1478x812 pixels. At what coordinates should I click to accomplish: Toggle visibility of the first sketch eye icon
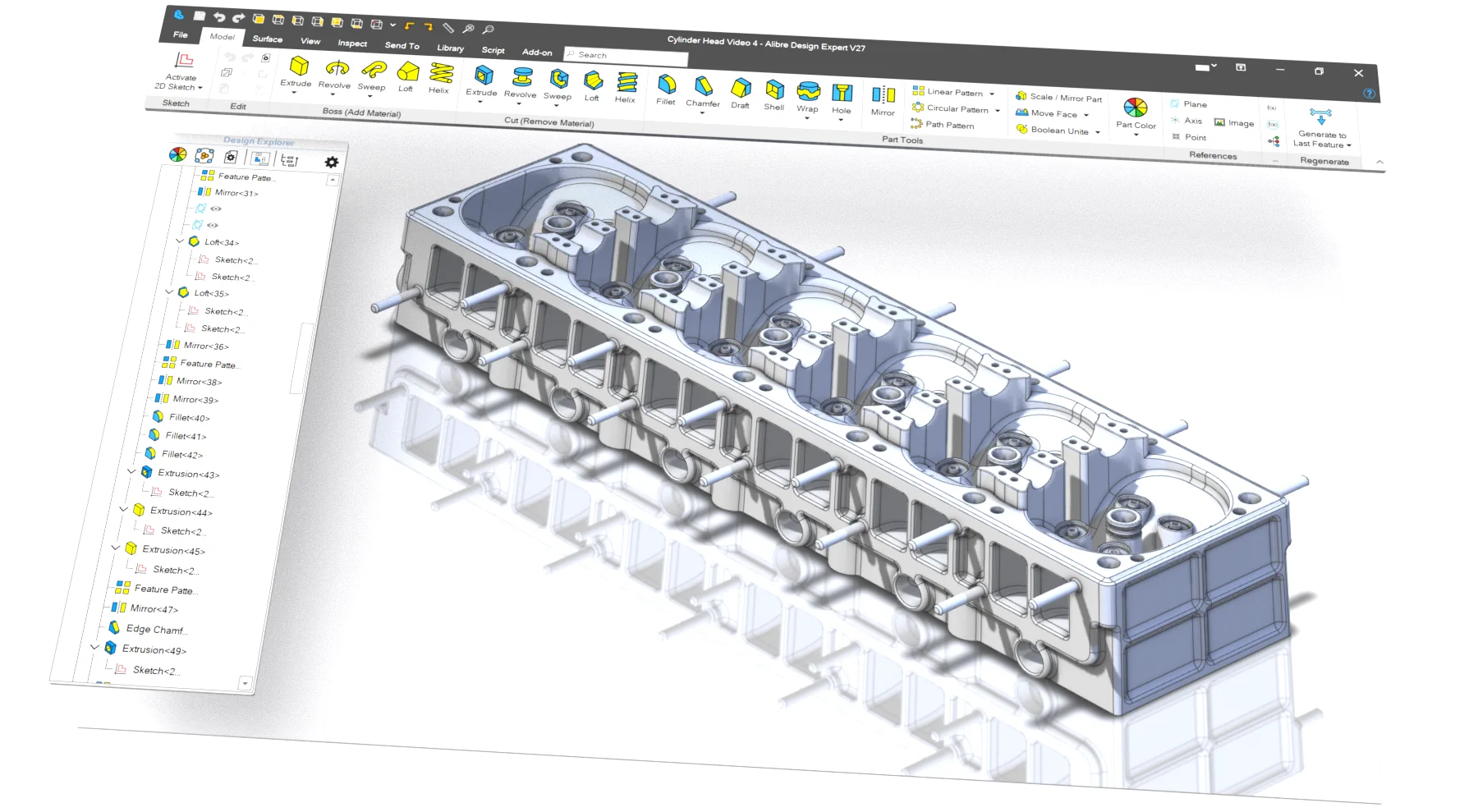coord(215,209)
